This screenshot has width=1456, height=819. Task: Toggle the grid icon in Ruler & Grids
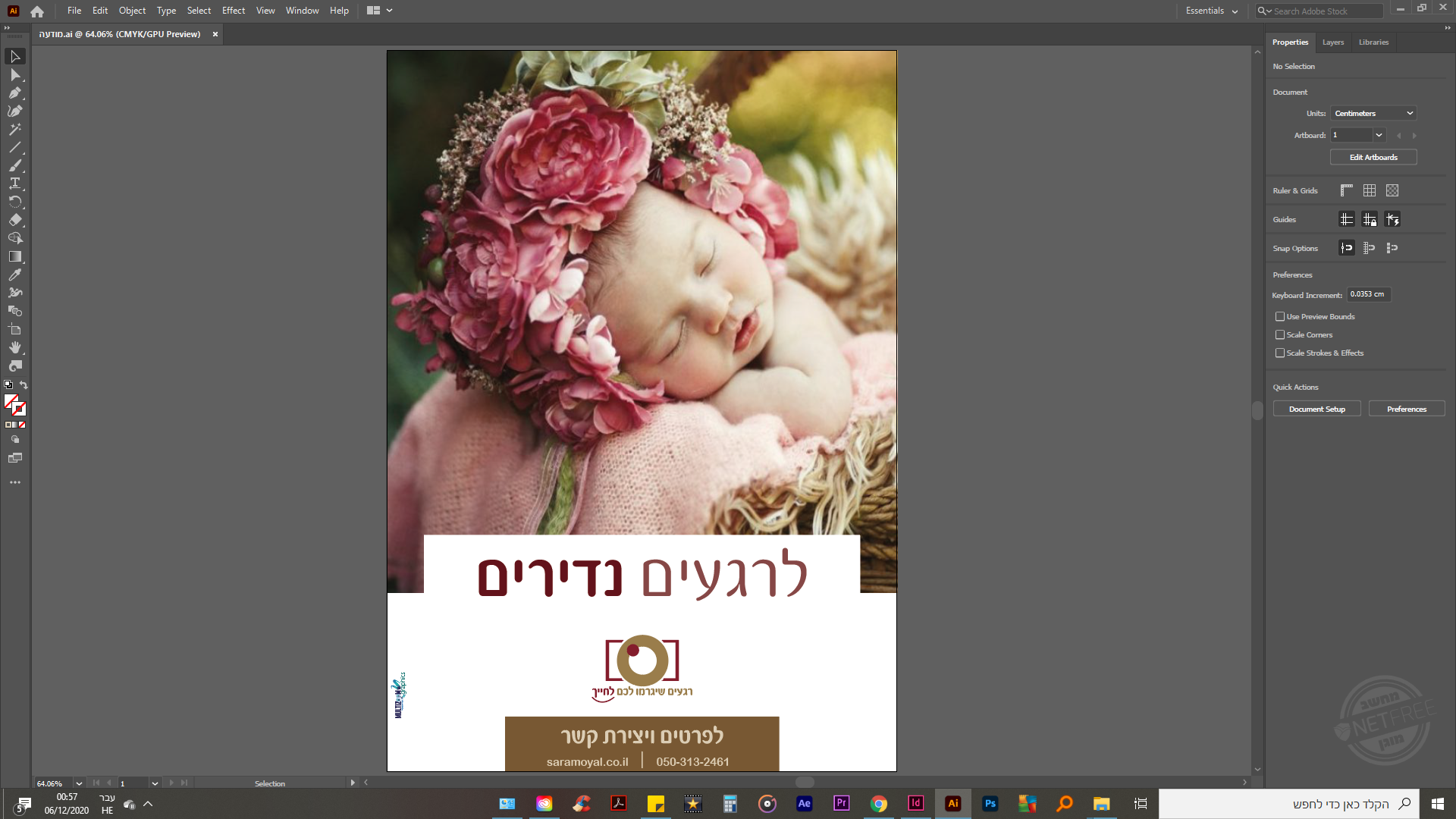[x=1370, y=190]
